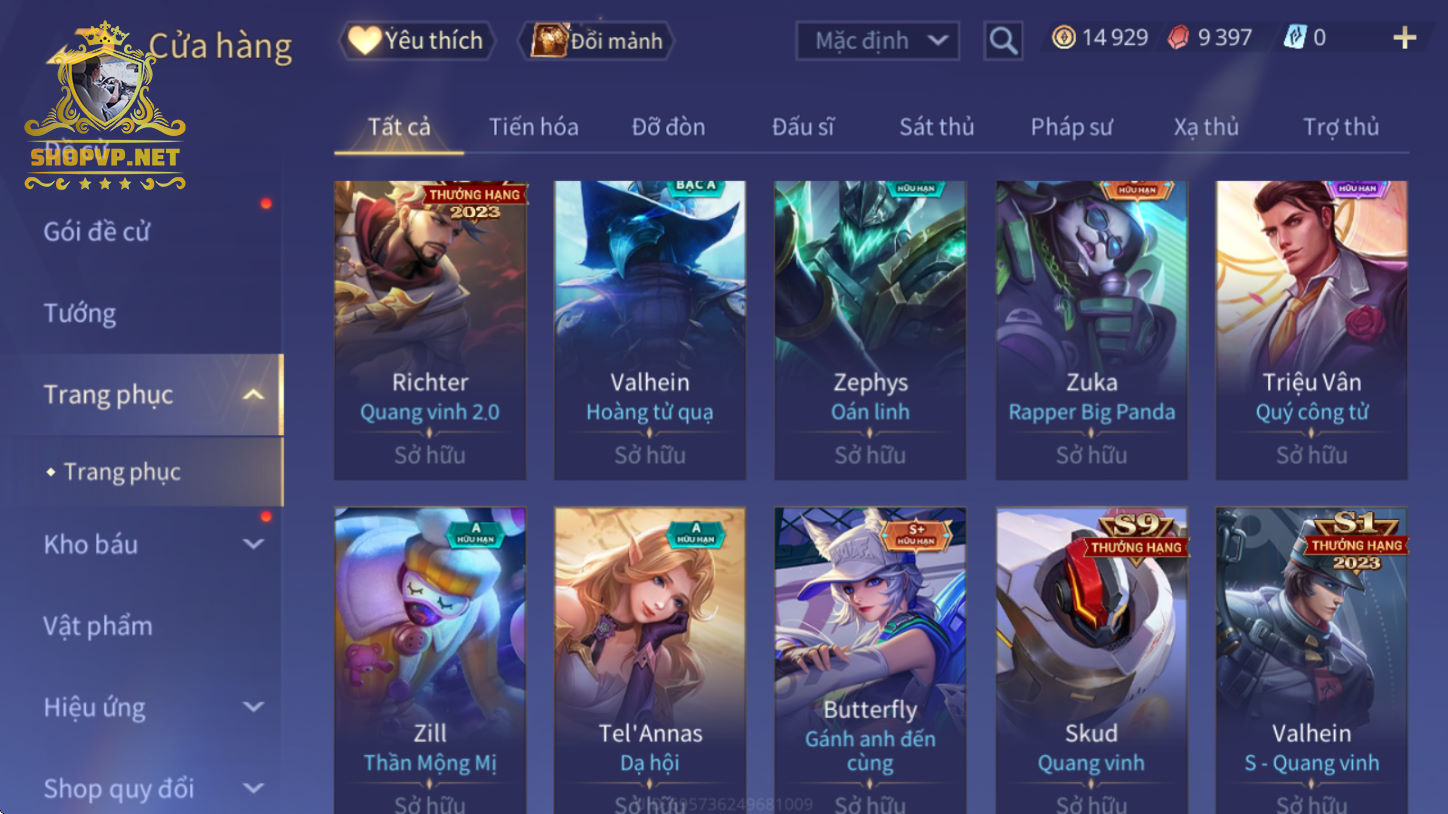Open Đổi mảnh shard exchange

(x=596, y=41)
